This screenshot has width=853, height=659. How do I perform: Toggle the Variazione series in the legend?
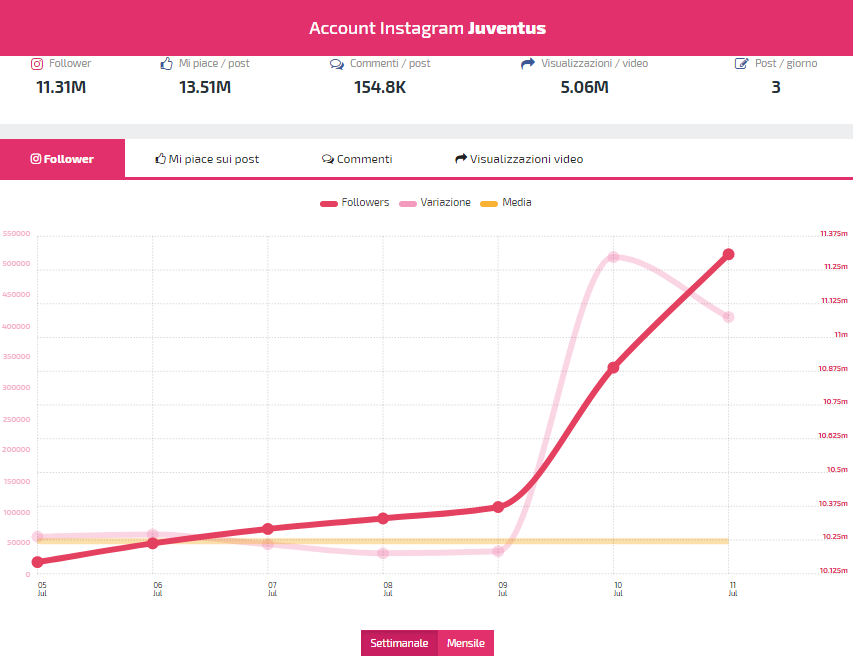point(435,202)
